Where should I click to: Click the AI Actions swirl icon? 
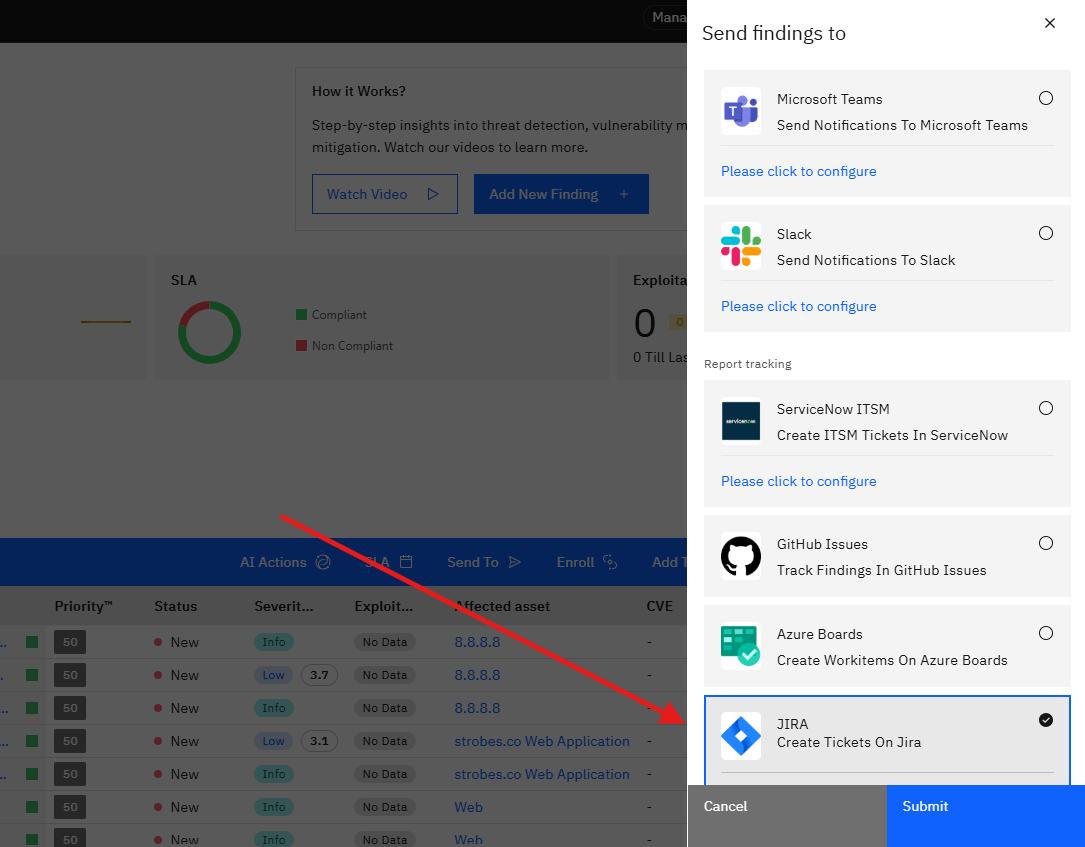pos(323,562)
